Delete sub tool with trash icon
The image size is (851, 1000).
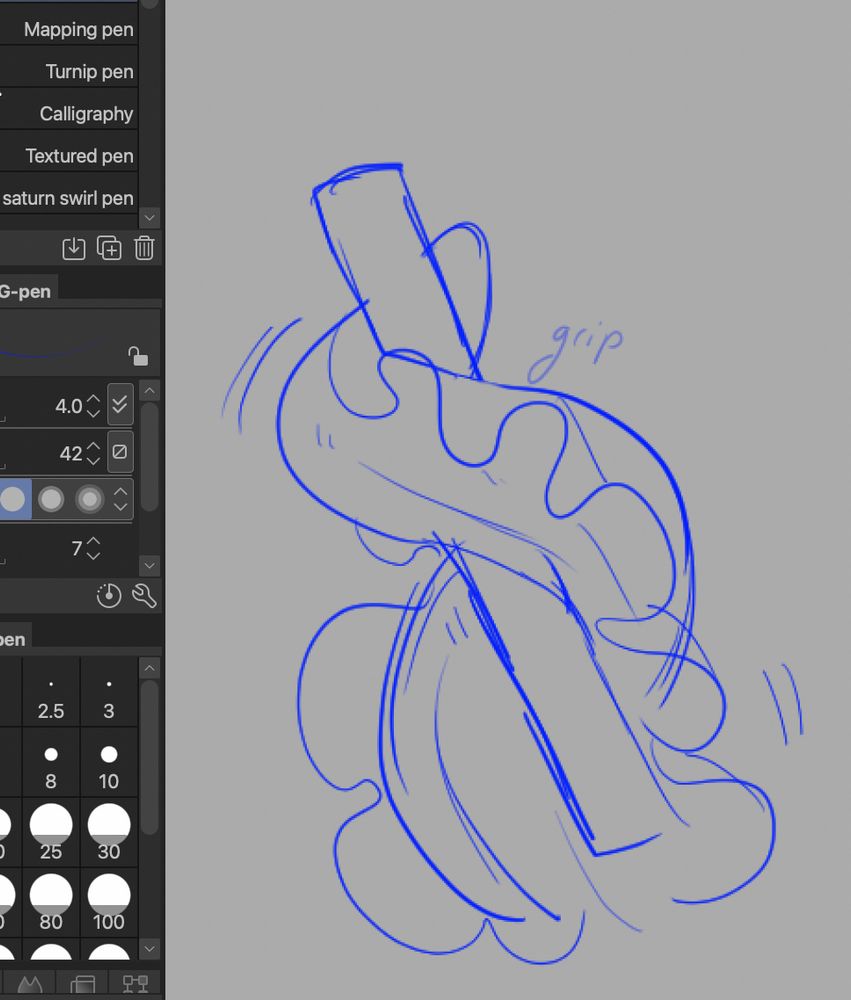[x=144, y=248]
